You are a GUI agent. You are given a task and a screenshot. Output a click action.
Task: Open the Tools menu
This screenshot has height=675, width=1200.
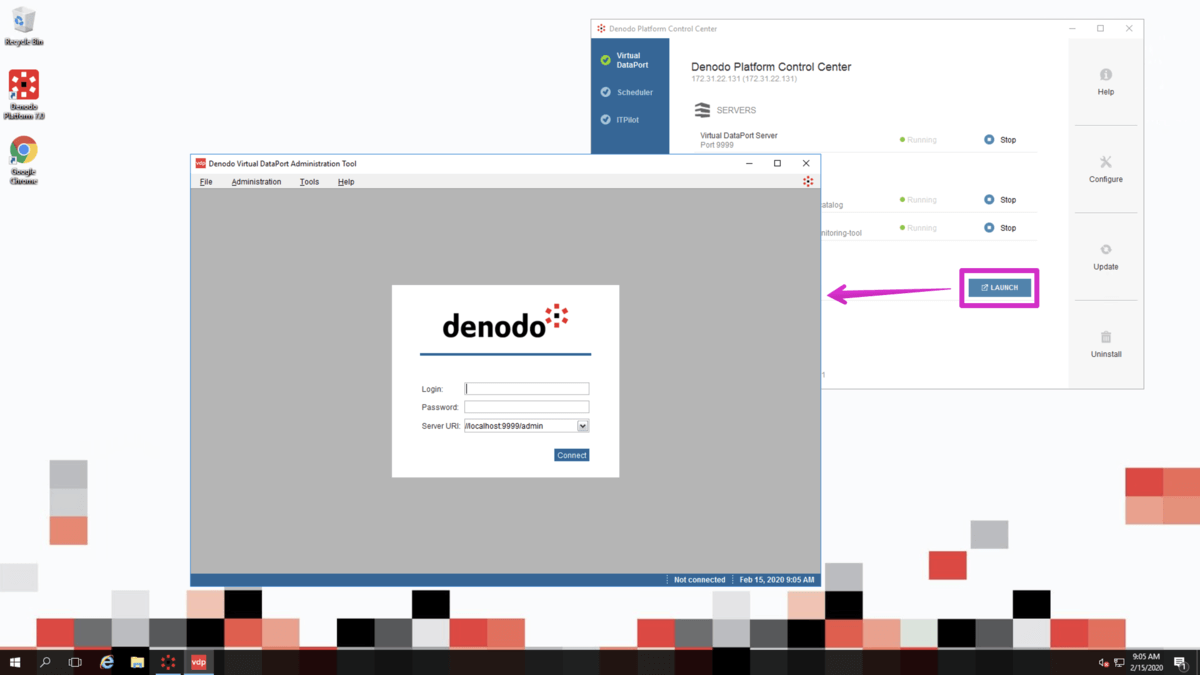tap(309, 182)
